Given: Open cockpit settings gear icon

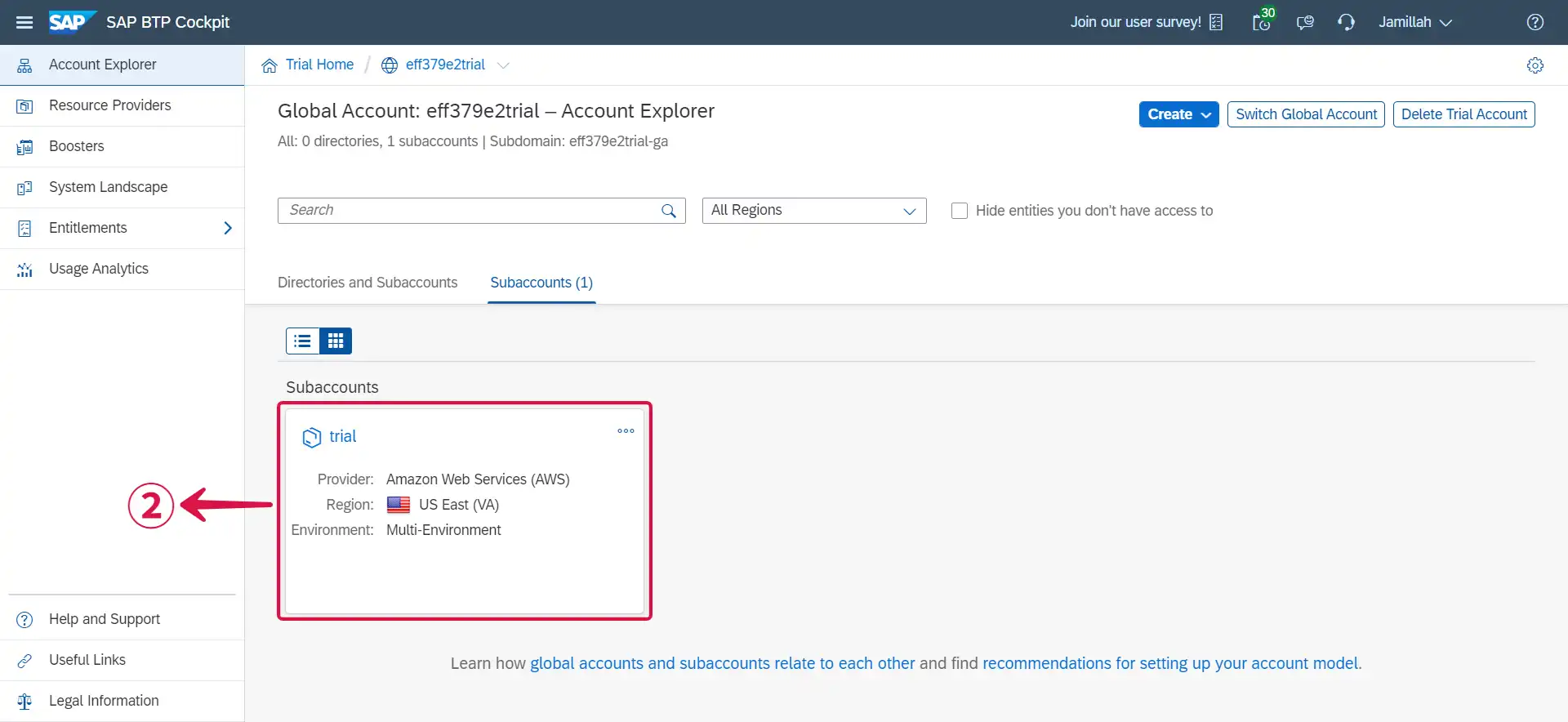Looking at the screenshot, I should [x=1535, y=65].
